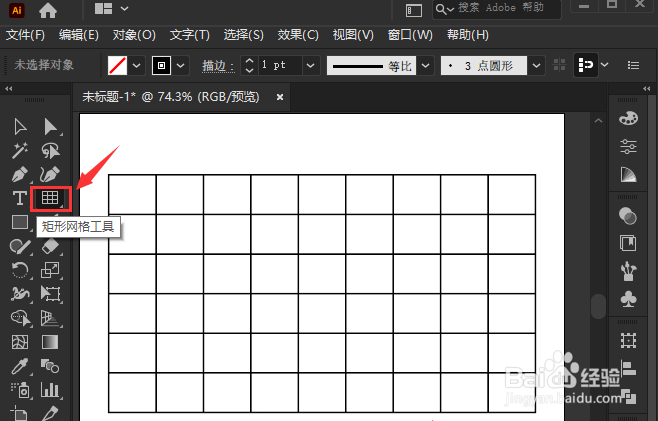Open the Color panel palette icon
658x421 pixels.
click(628, 118)
